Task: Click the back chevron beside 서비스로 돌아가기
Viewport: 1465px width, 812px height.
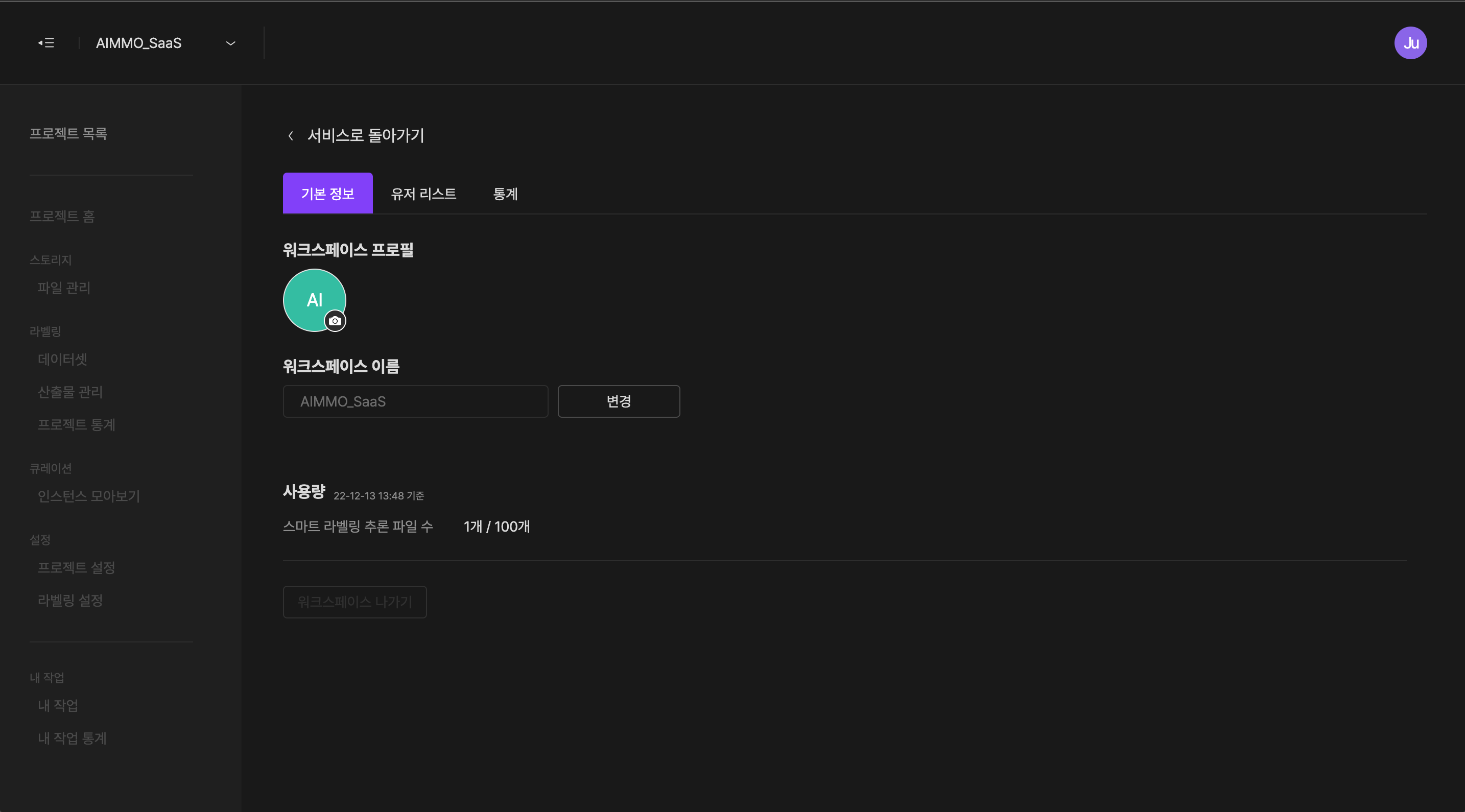Action: point(291,135)
